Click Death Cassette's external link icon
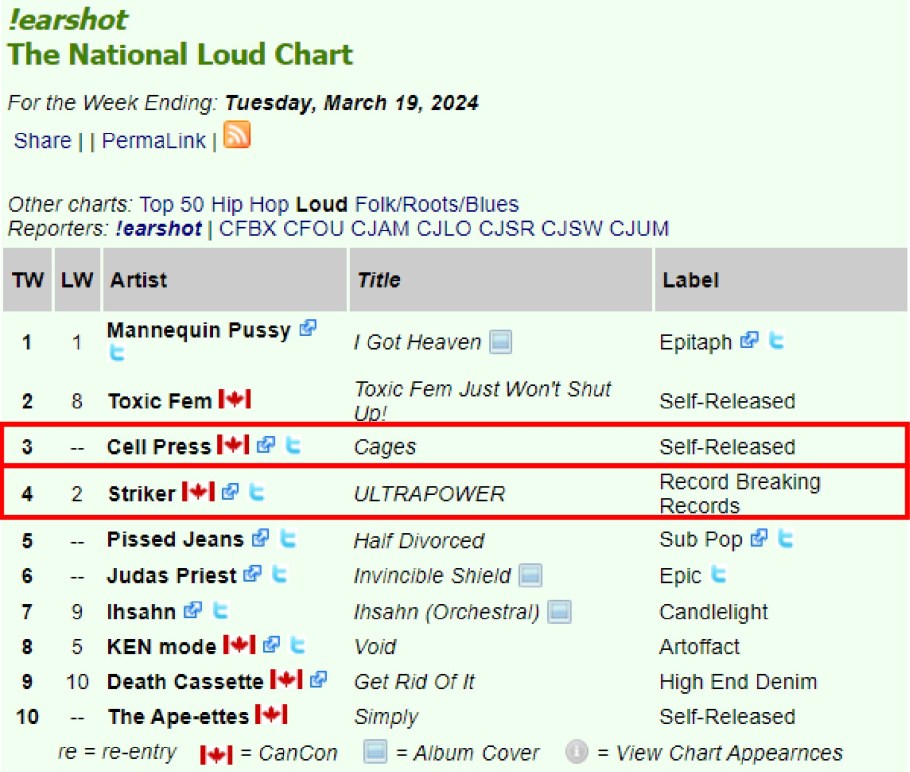The height and width of the screenshot is (772, 910). point(318,681)
